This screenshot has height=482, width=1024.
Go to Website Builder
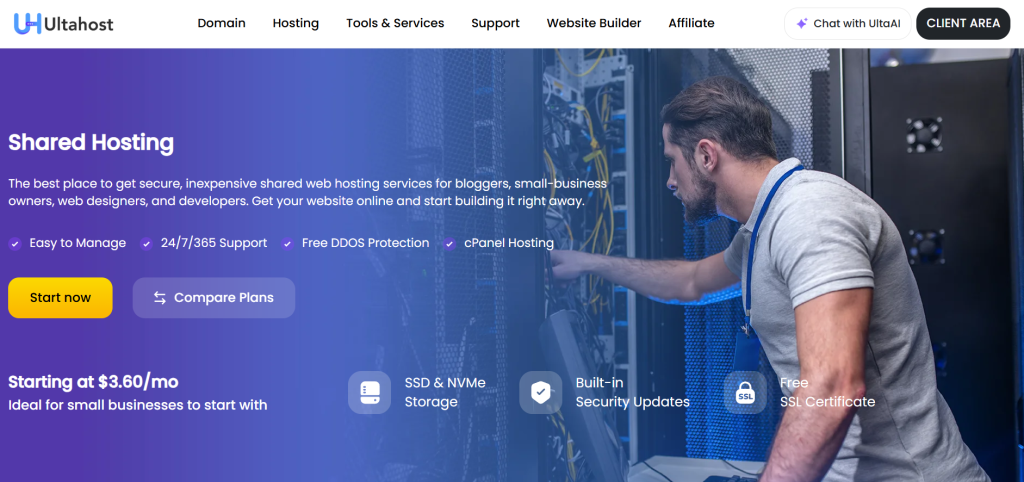point(594,23)
